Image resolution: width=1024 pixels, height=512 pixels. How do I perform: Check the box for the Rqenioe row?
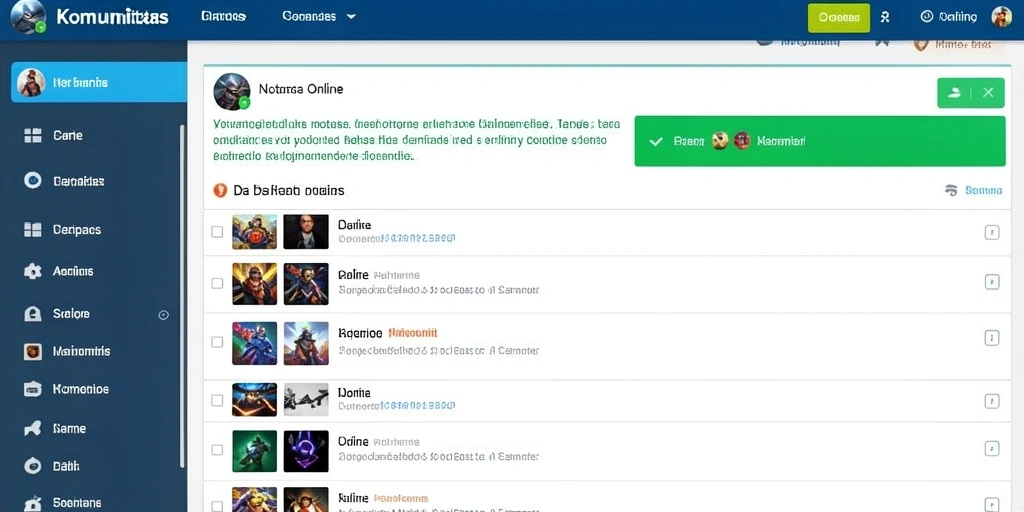[217, 342]
